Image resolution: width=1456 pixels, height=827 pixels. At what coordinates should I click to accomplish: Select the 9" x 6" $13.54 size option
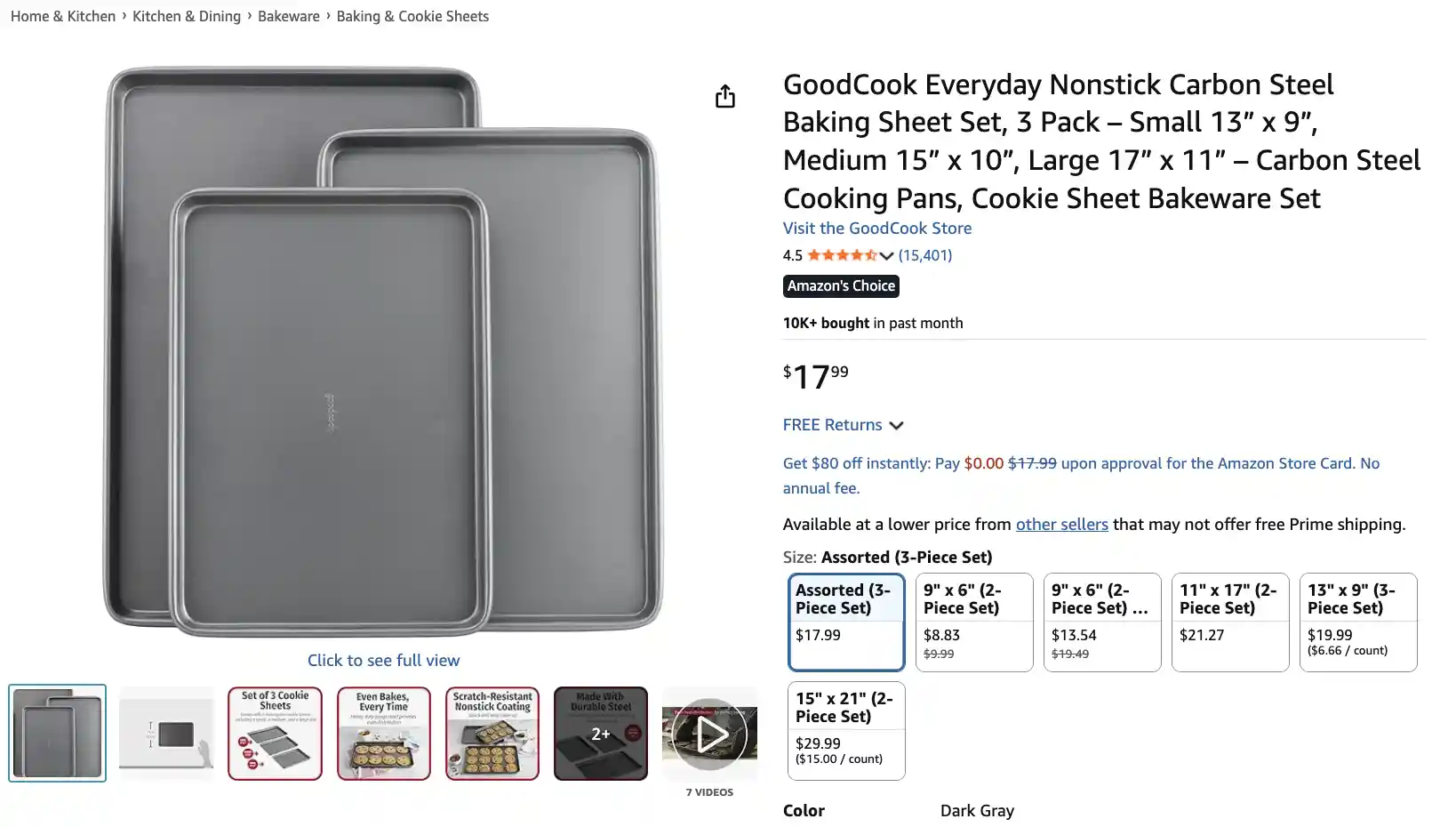[1101, 622]
